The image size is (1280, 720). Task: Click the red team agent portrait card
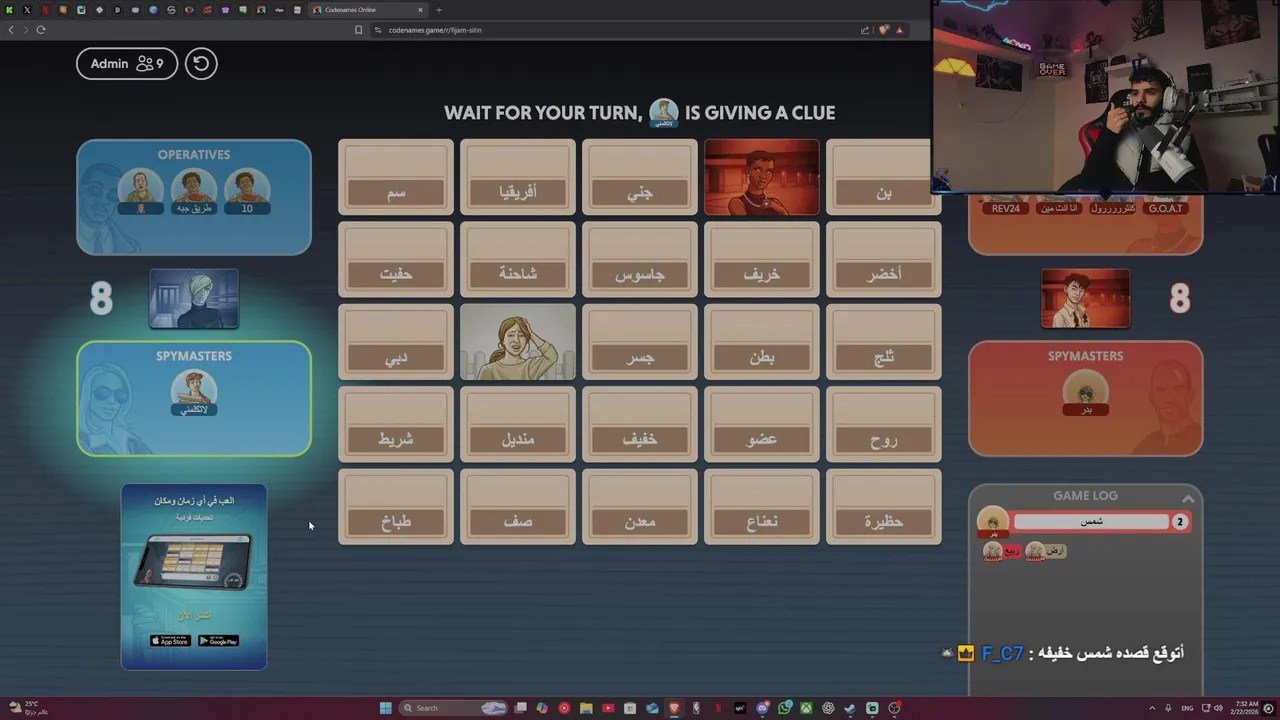1086,298
